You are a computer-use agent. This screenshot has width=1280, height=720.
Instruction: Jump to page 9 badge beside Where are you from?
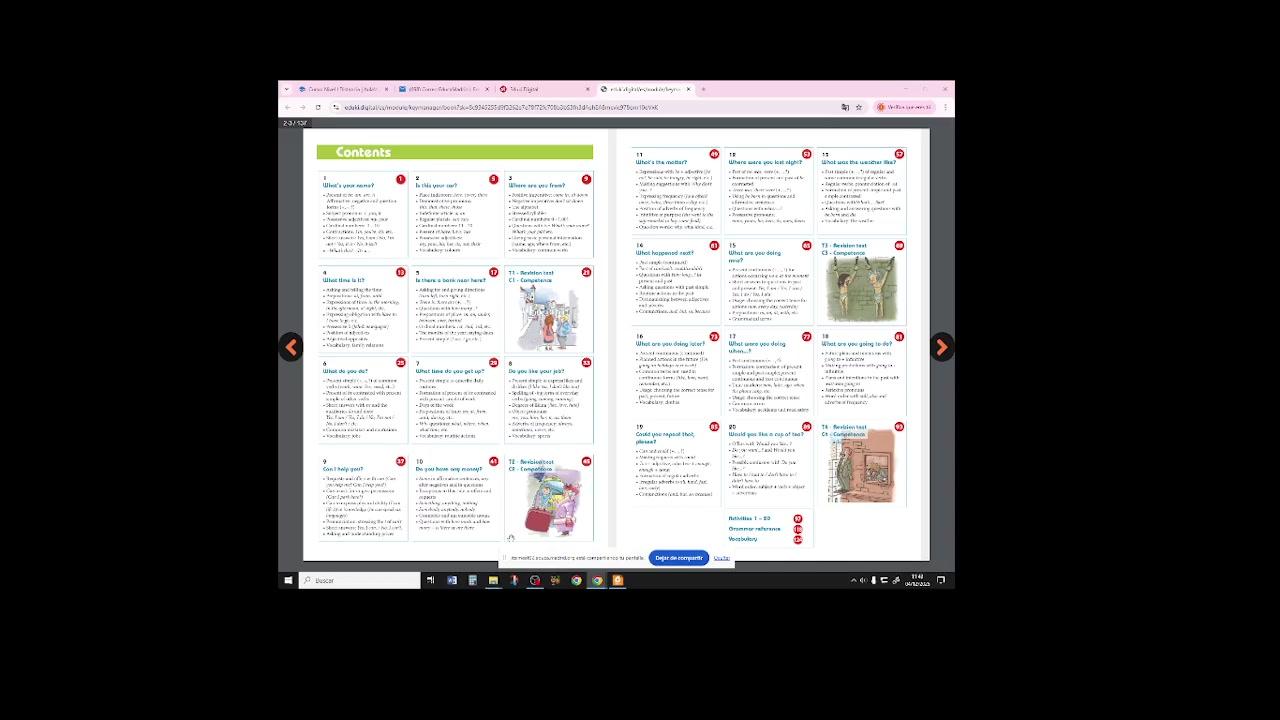586,179
